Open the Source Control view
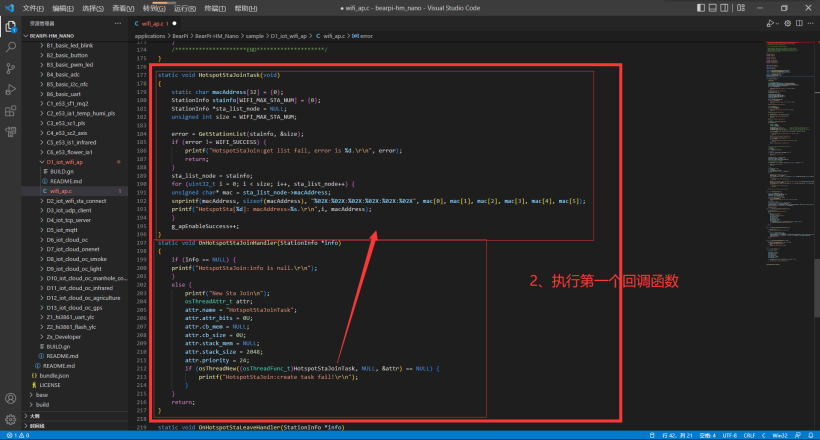The height and width of the screenshot is (440, 820). coord(10,67)
